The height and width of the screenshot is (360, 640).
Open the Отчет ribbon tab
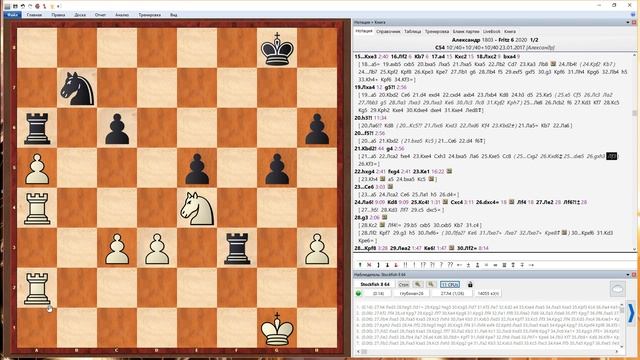tap(100, 15)
